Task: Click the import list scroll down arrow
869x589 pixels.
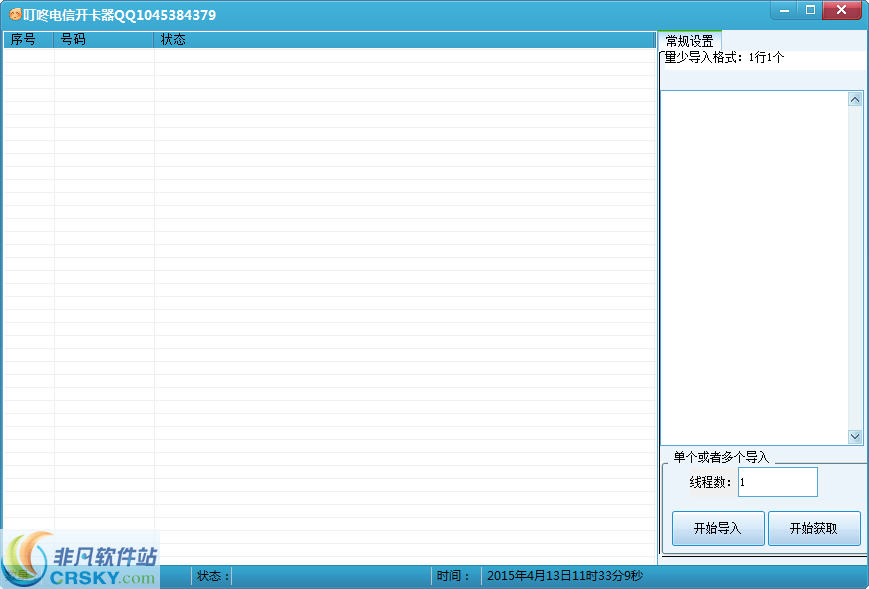Action: tap(855, 437)
